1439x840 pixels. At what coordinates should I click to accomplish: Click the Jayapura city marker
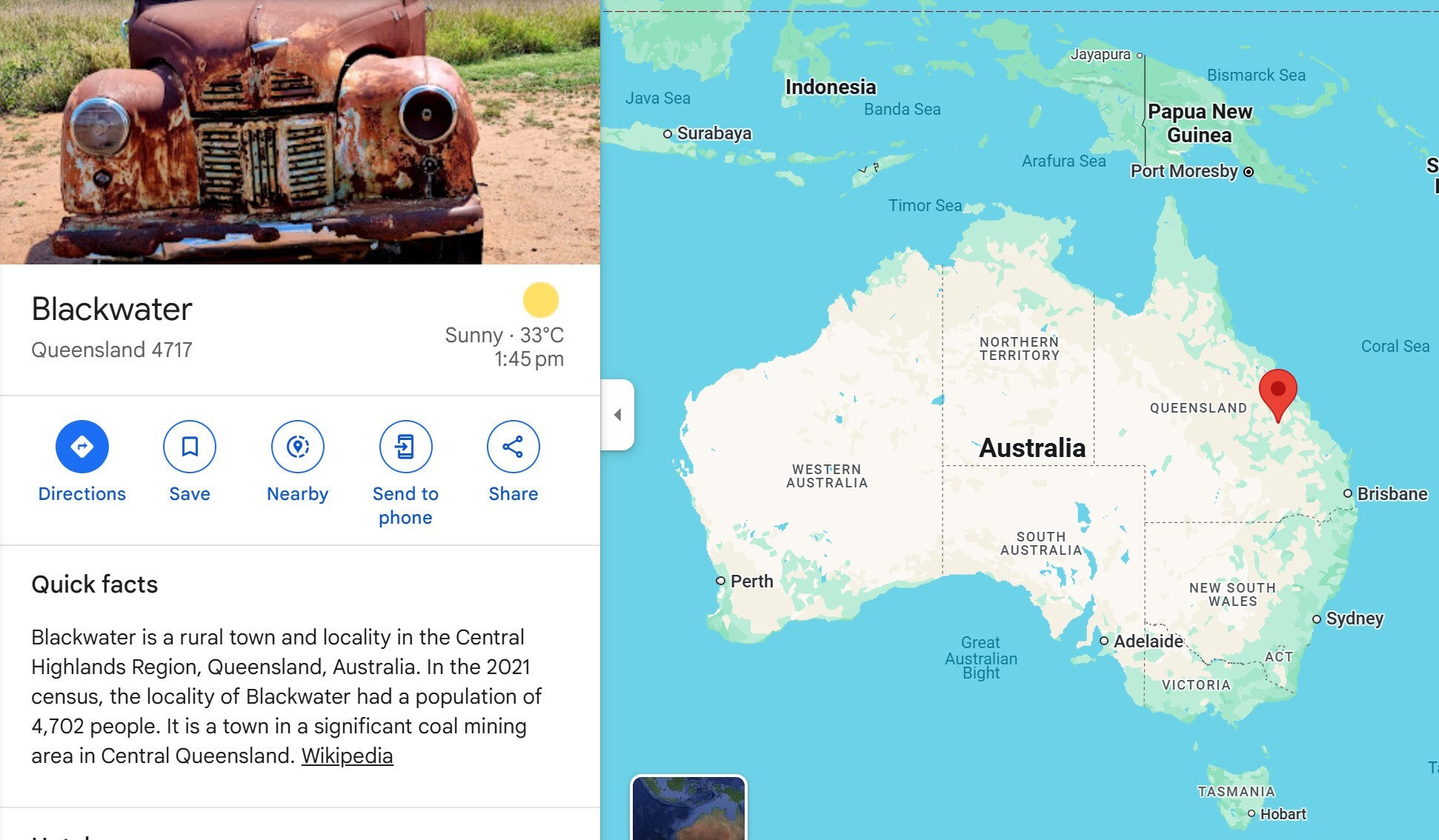click(x=1140, y=56)
